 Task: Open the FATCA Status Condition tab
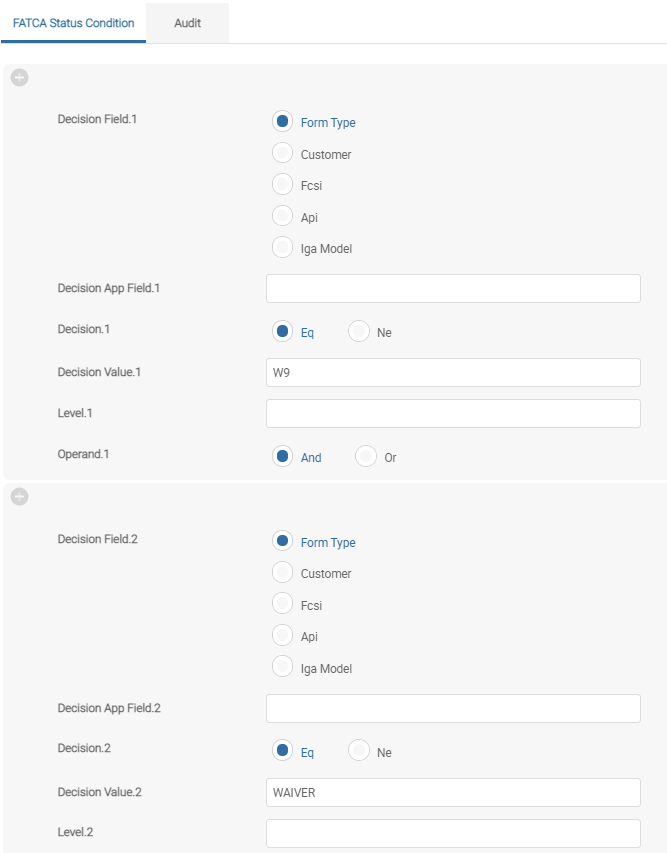coord(73,23)
